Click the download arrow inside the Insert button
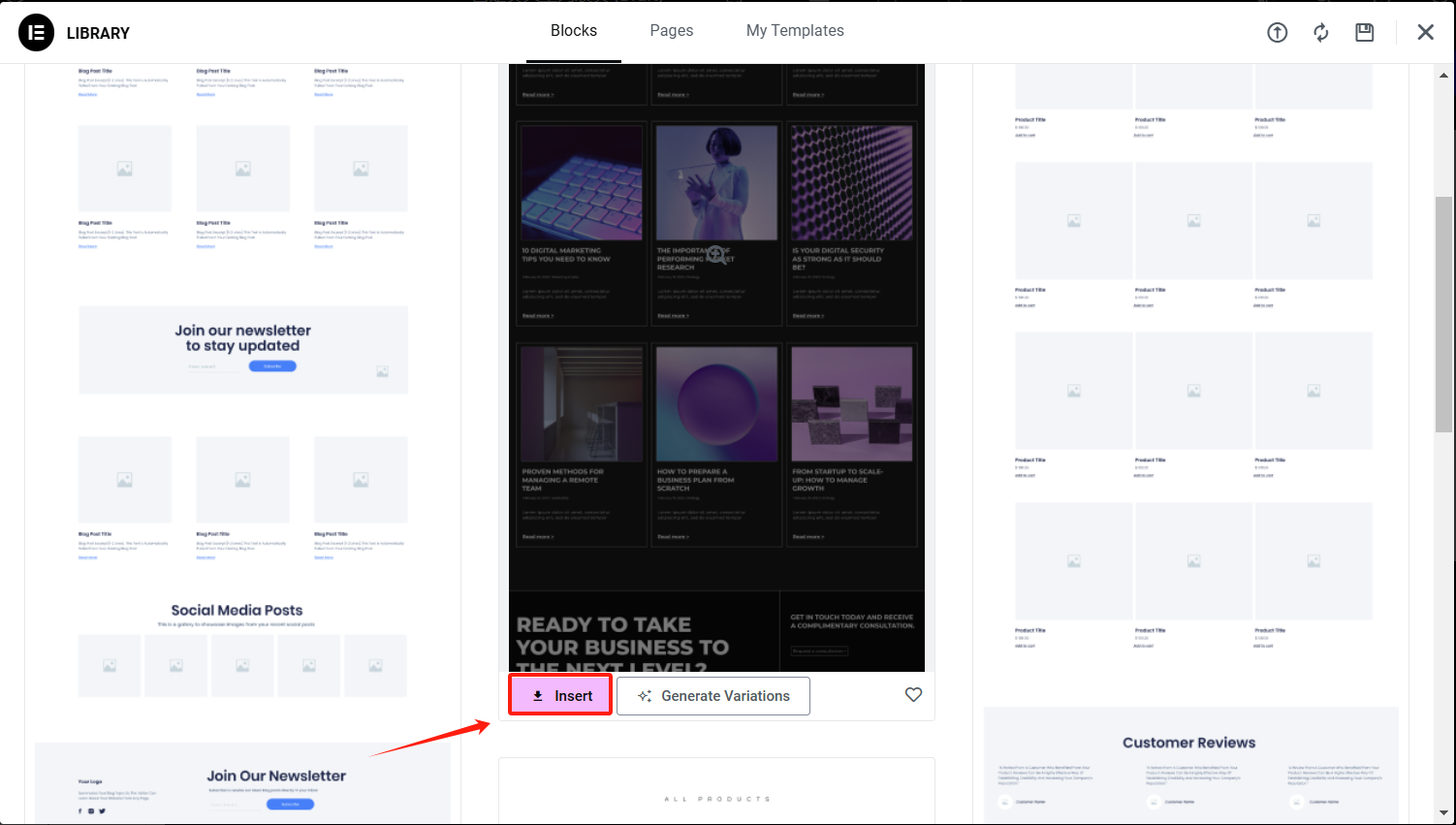 pos(537,695)
